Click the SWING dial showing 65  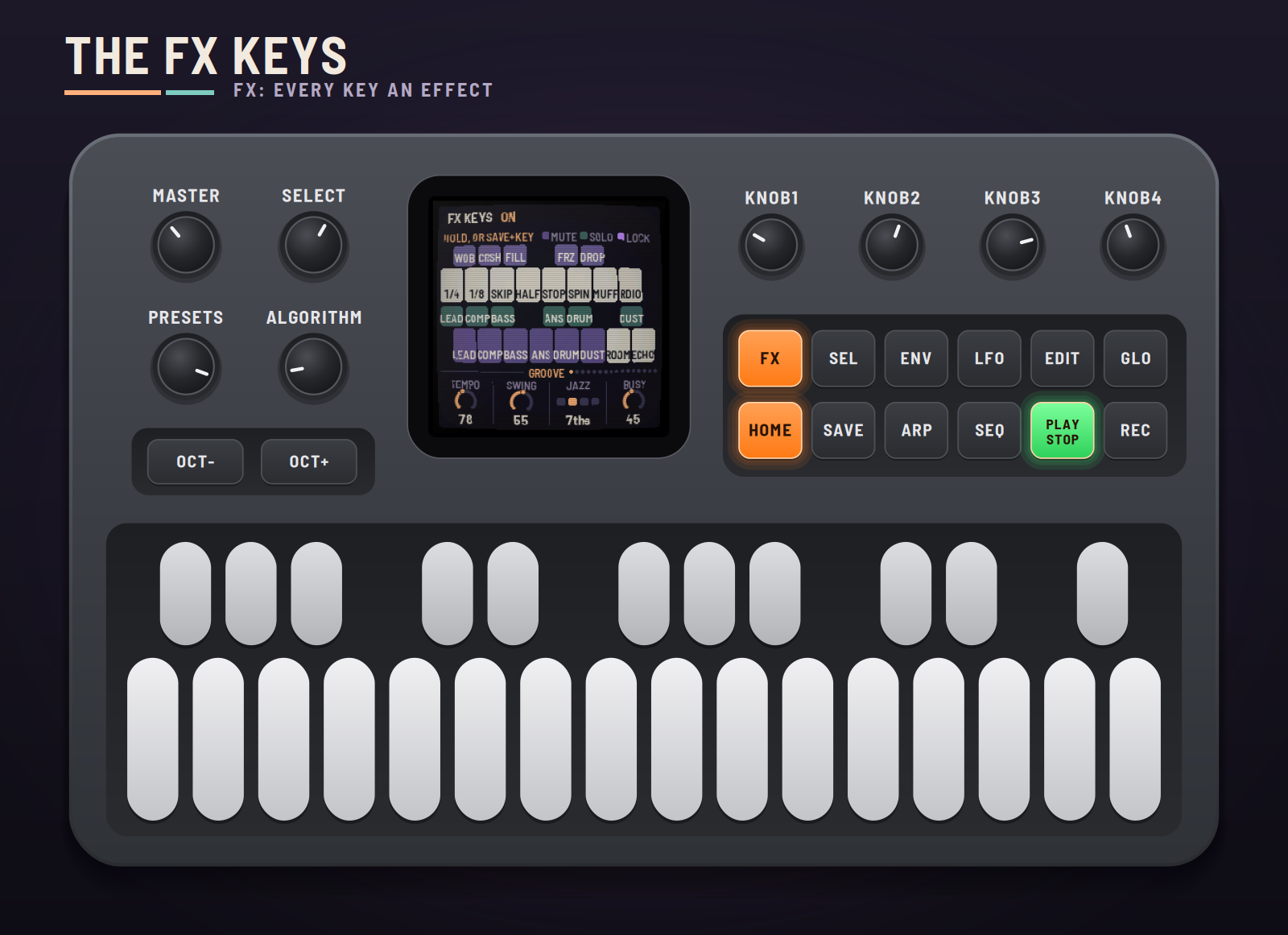(521, 401)
